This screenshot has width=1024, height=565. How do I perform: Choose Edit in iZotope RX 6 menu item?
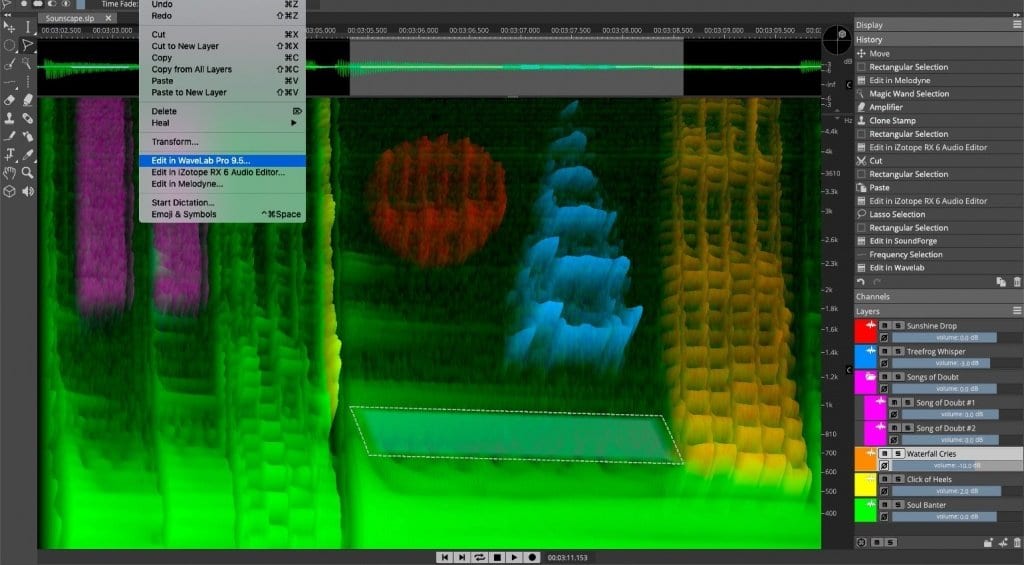222,172
